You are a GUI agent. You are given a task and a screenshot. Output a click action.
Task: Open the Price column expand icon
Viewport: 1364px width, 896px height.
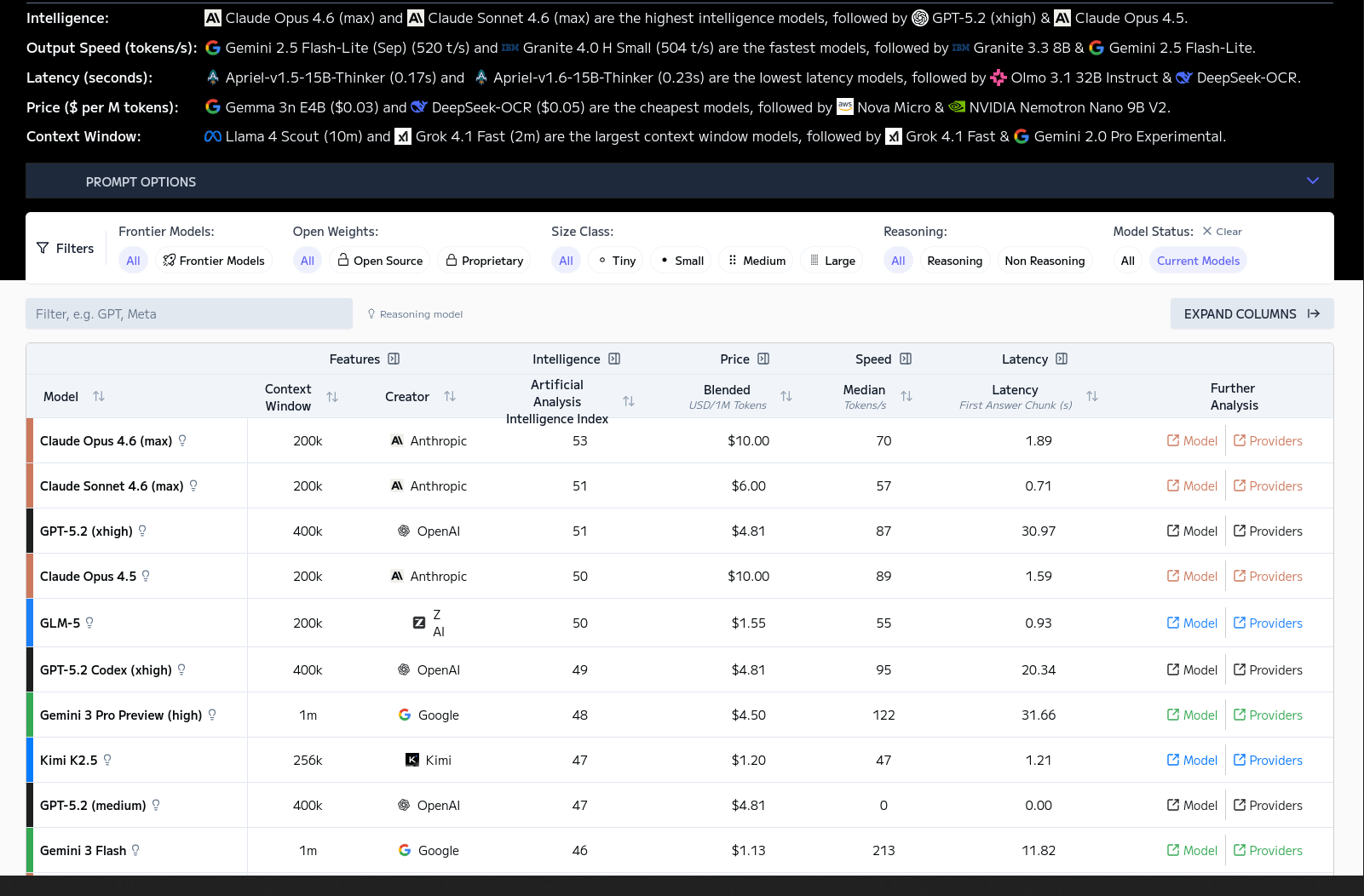[x=764, y=359]
